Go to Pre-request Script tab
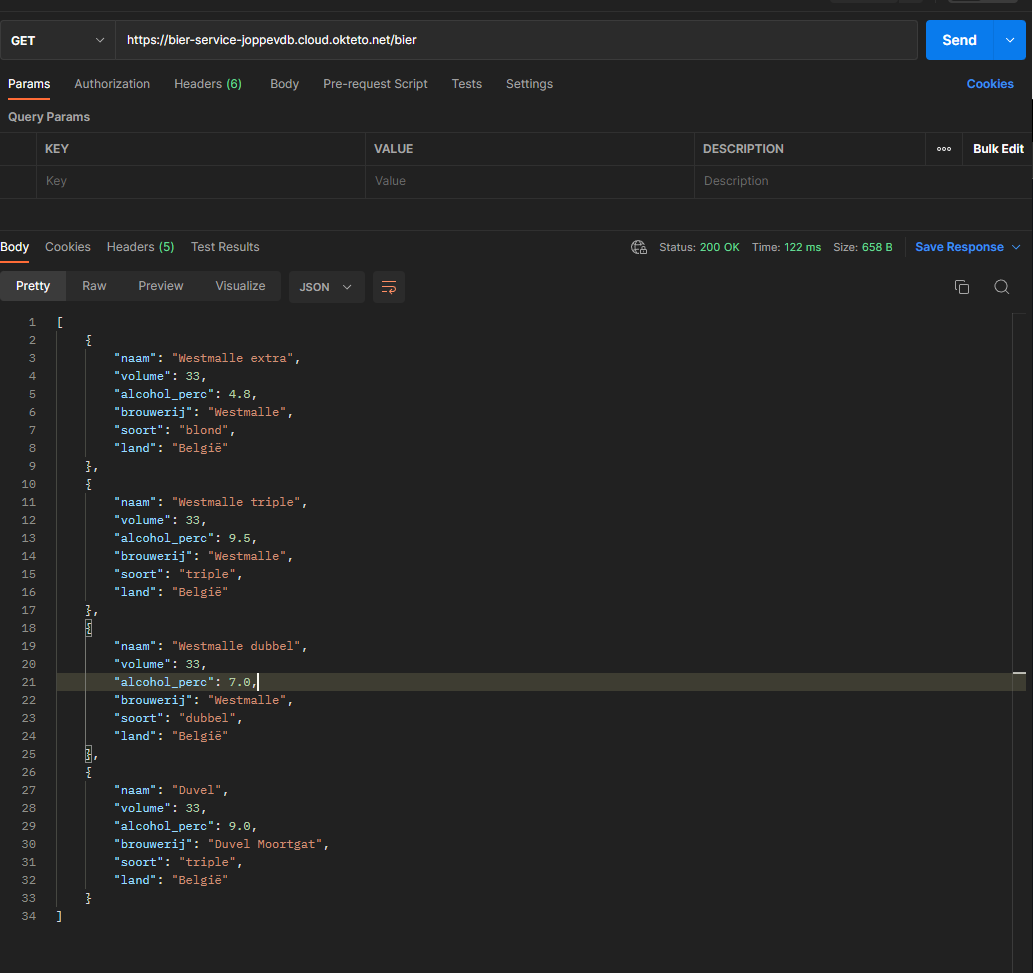 pyautogui.click(x=375, y=84)
